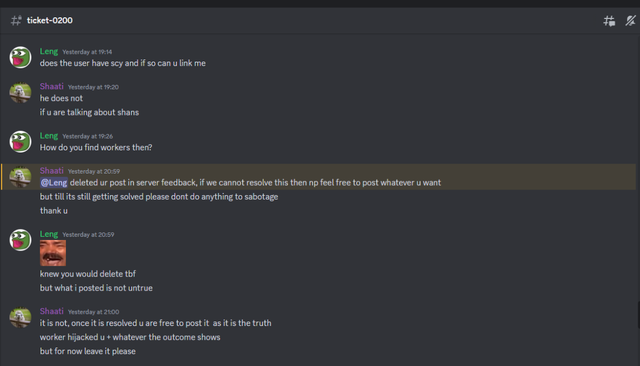Click Leng's avatar next to 'How do you find workers then?'

(20, 142)
